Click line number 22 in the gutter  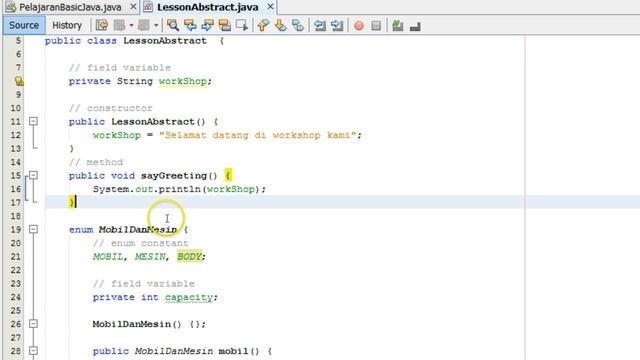point(16,270)
